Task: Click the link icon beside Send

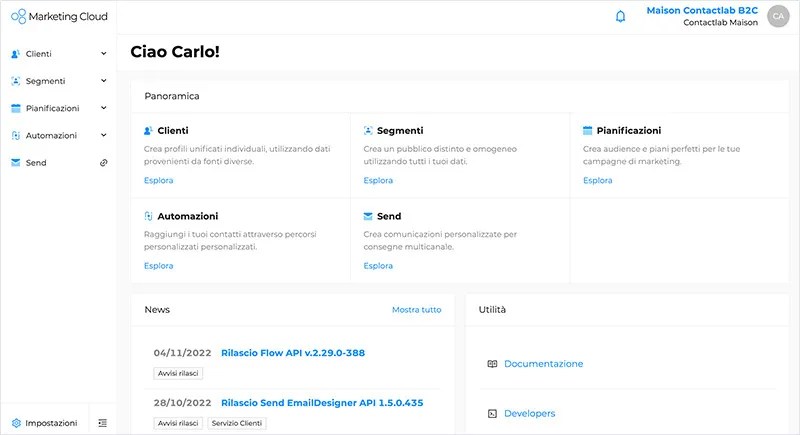Action: (x=104, y=162)
